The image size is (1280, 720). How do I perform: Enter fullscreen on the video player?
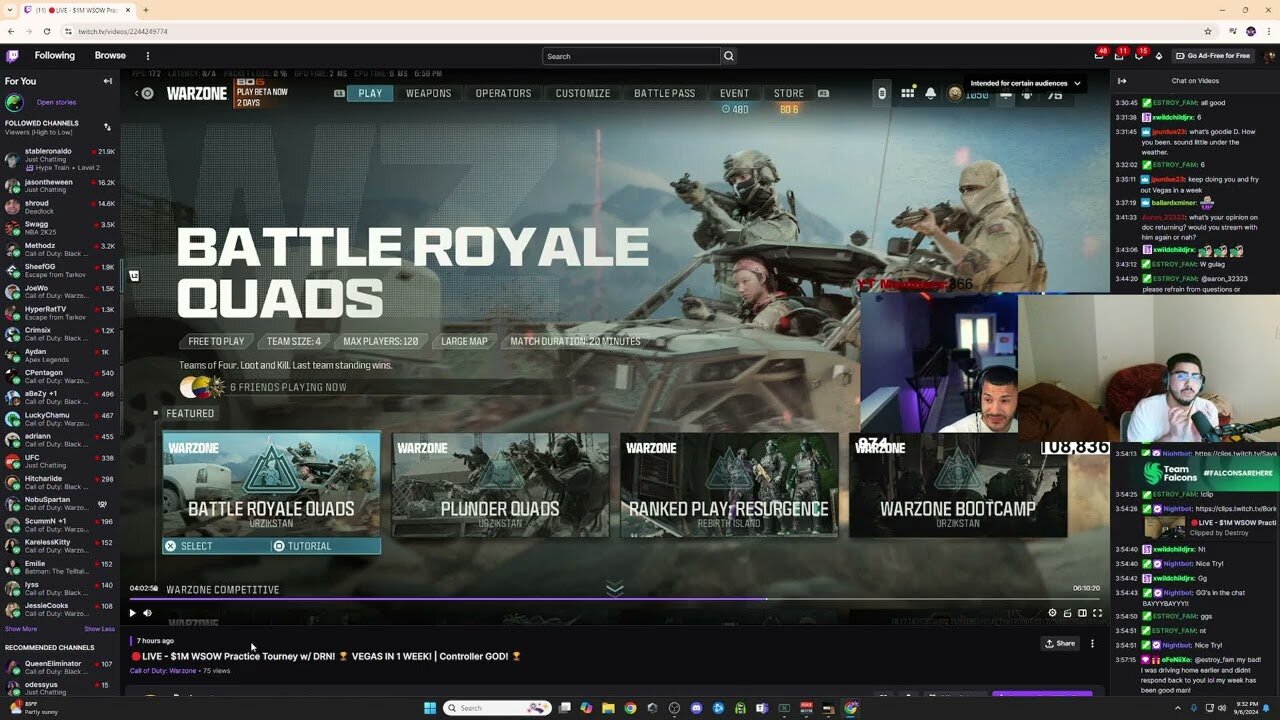coord(1097,613)
